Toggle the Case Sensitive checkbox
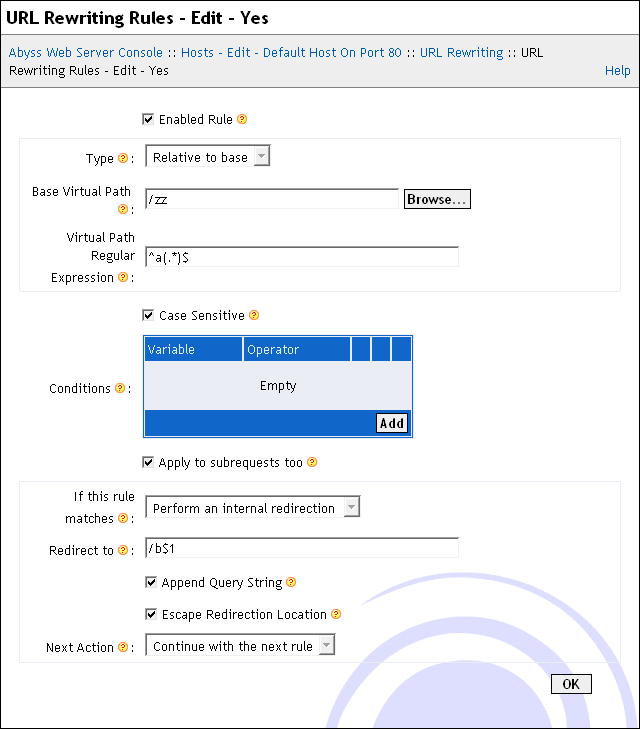Image resolution: width=640 pixels, height=729 pixels. [149, 316]
